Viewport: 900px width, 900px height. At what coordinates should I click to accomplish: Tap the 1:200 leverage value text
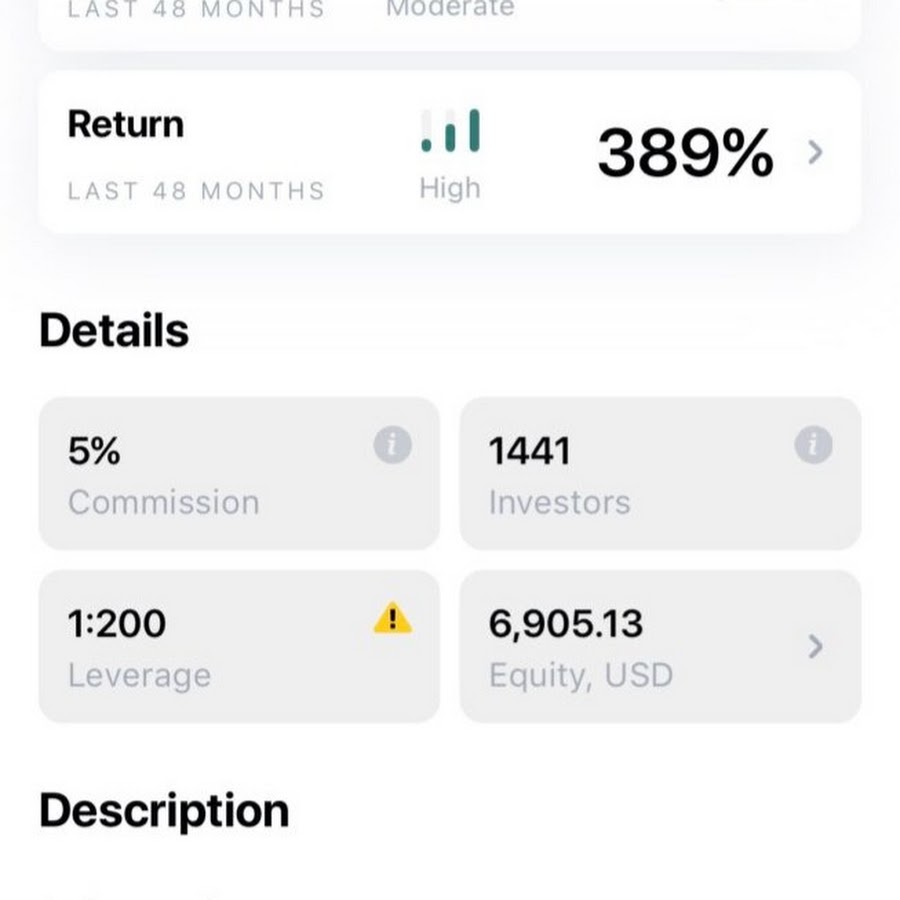click(117, 624)
